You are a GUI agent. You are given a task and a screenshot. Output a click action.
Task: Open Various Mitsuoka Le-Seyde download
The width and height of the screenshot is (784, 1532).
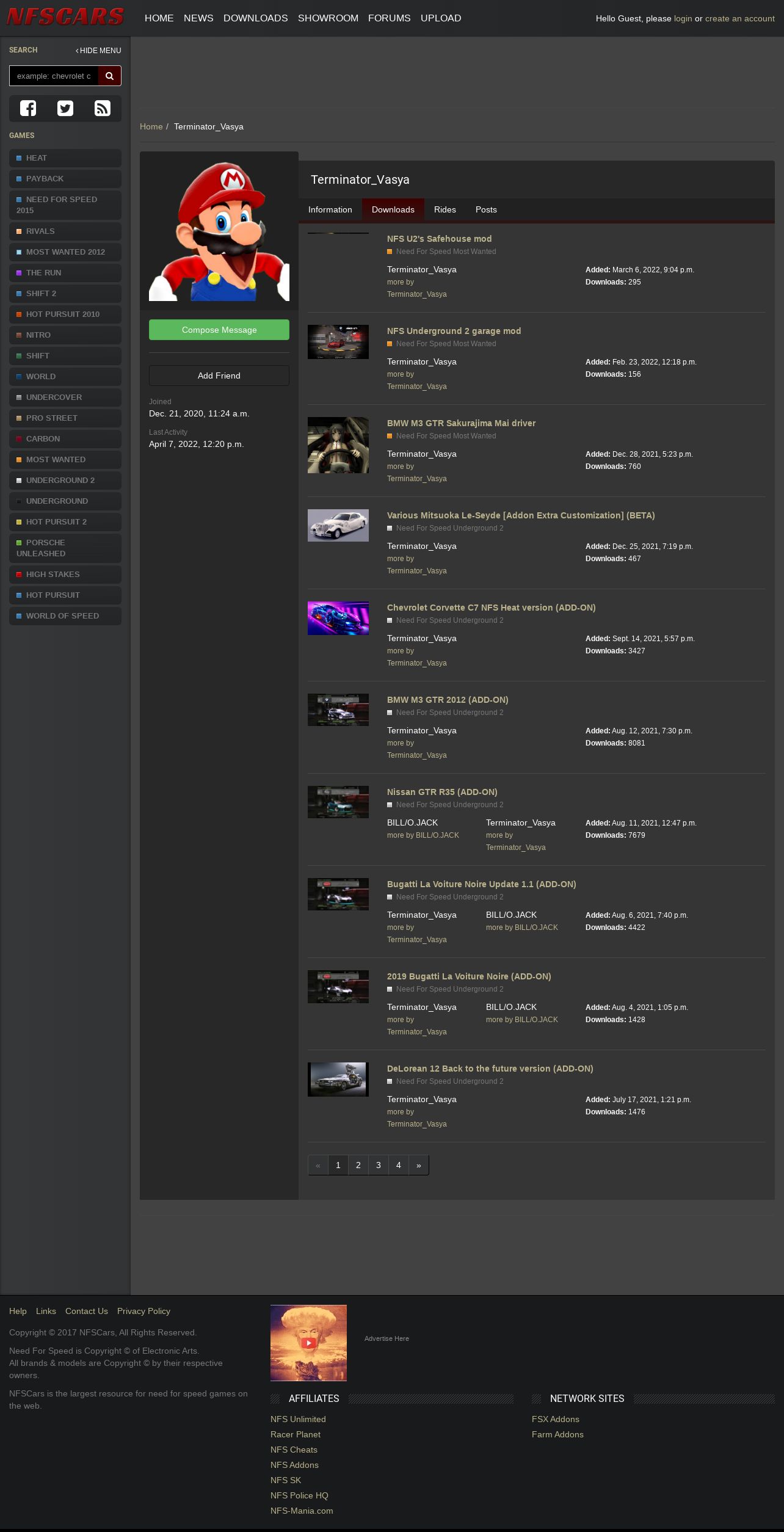(x=521, y=515)
